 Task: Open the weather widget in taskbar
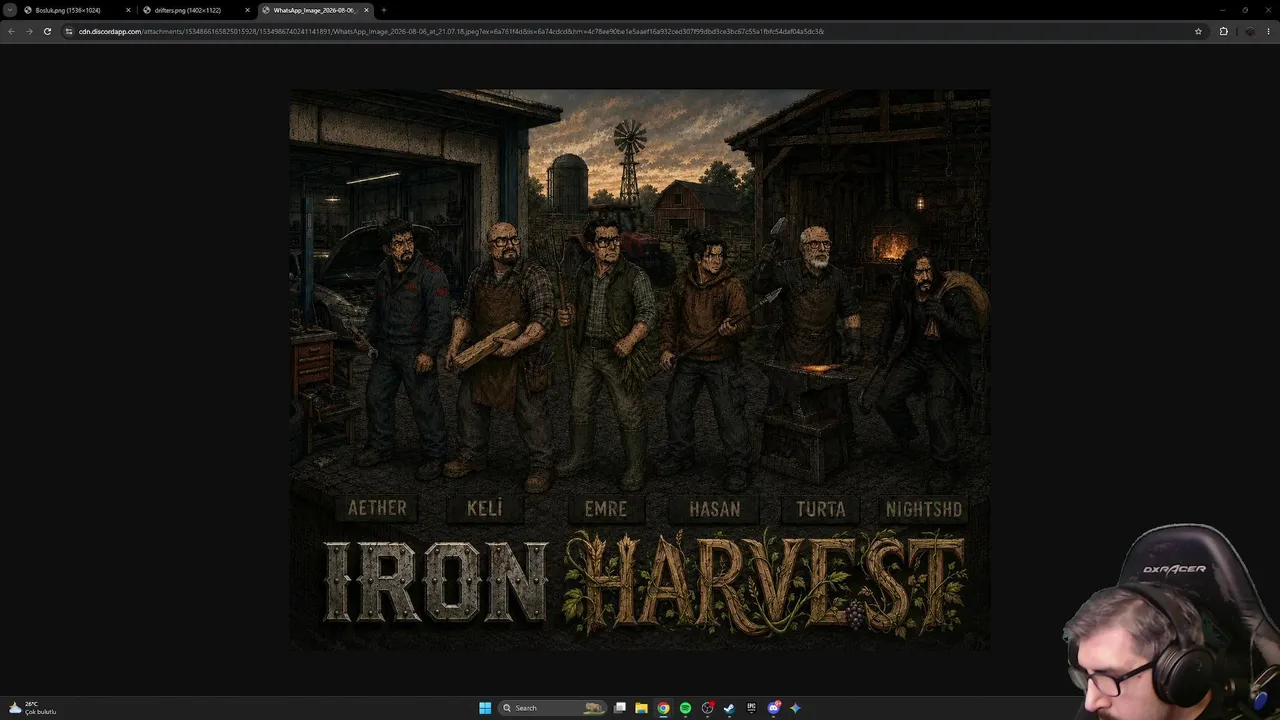click(x=33, y=708)
